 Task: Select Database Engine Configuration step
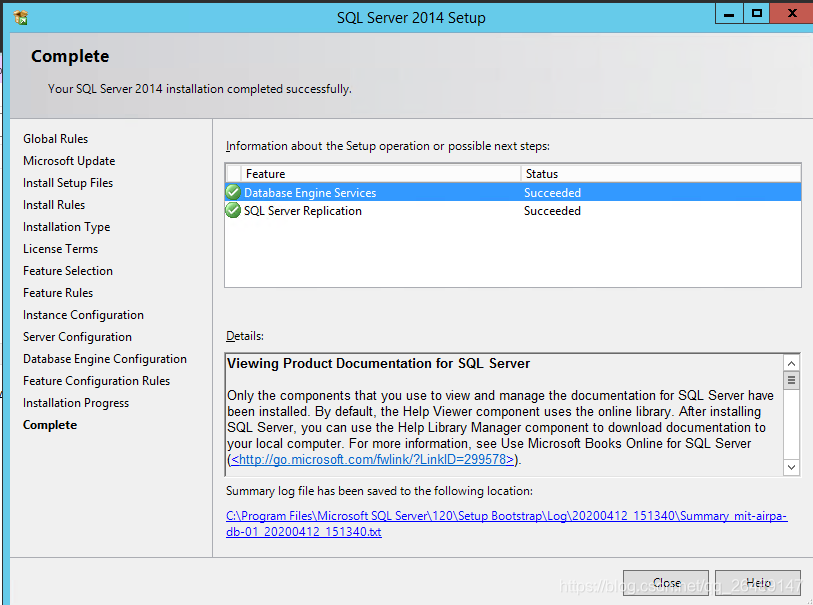click(105, 359)
